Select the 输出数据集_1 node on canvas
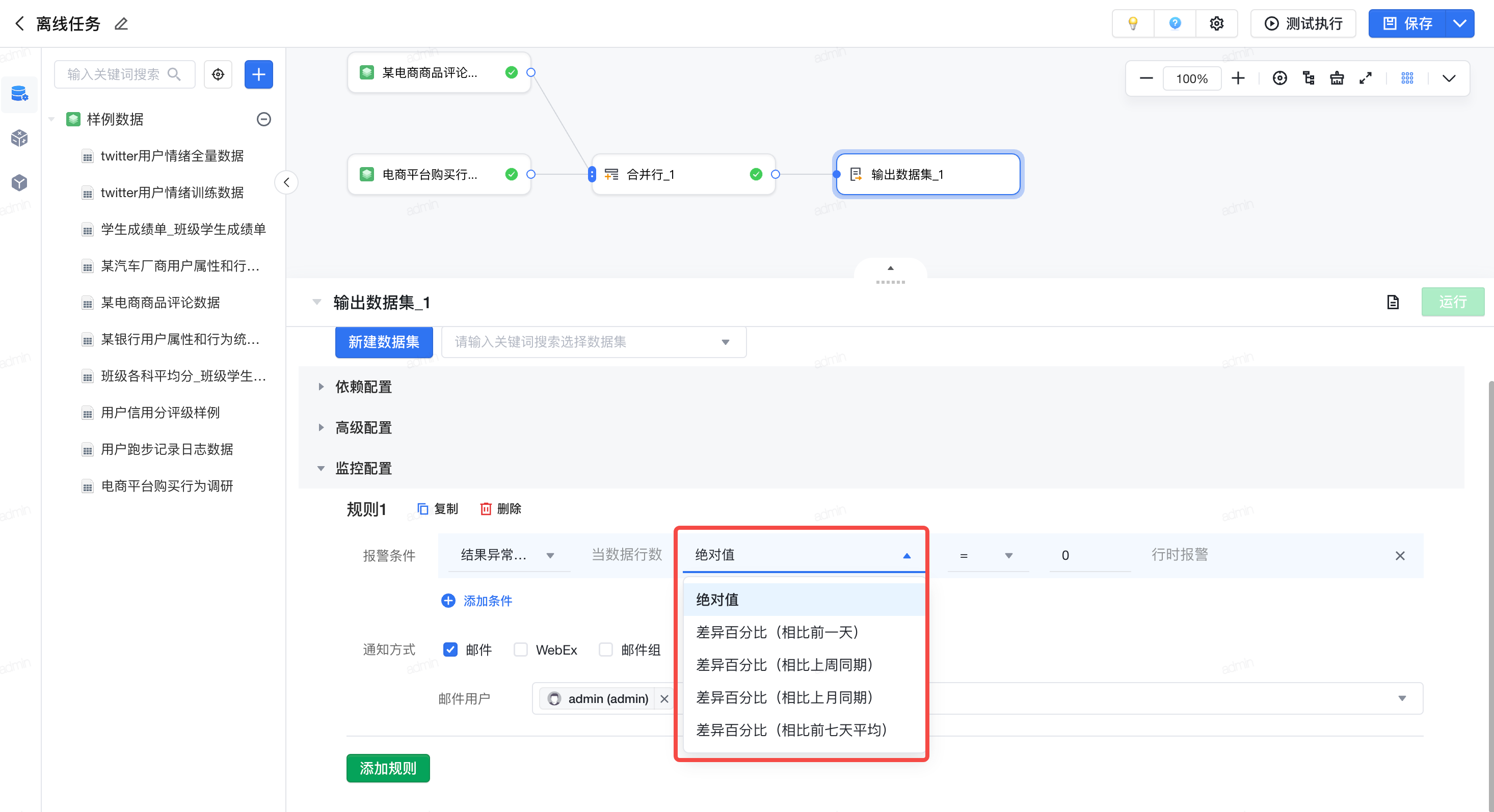This screenshot has height=812, width=1494. click(928, 174)
